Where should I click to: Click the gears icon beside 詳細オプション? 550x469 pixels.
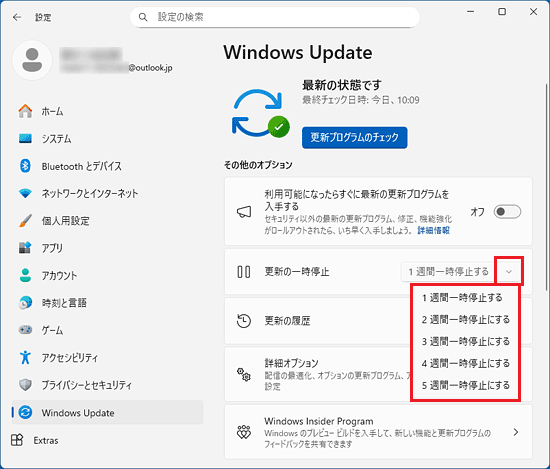(x=244, y=375)
